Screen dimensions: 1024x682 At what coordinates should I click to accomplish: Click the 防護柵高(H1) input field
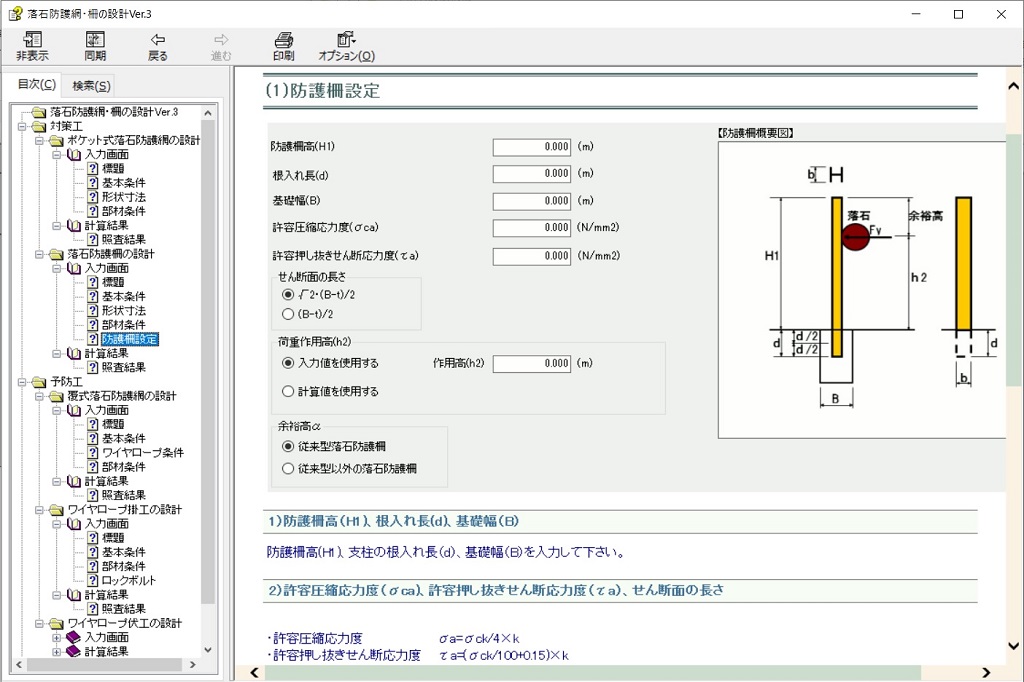click(x=532, y=147)
